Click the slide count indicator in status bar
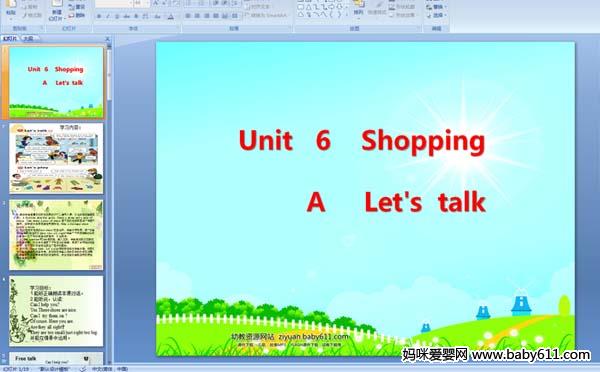The image size is (600, 372). 16,369
